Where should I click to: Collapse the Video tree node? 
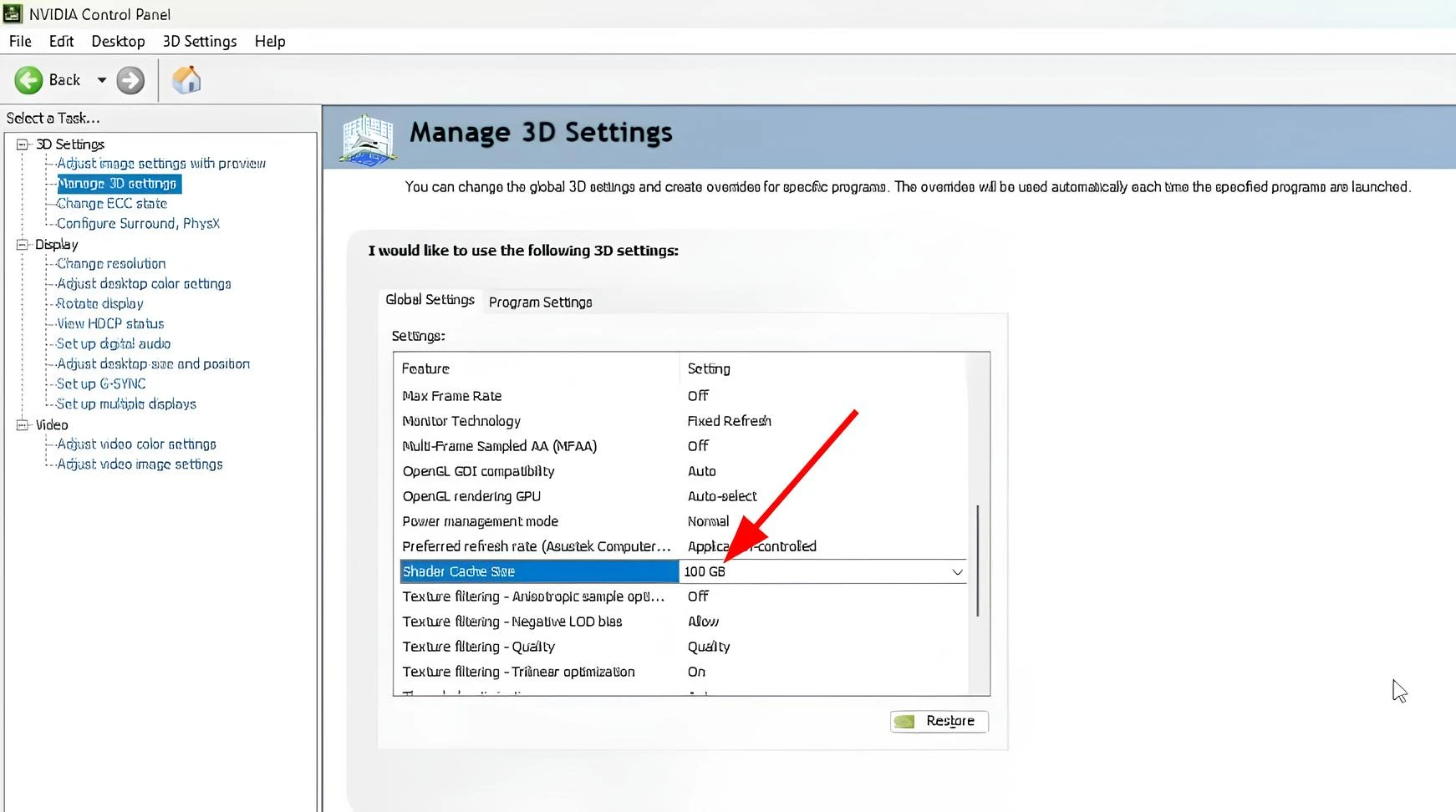(22, 425)
